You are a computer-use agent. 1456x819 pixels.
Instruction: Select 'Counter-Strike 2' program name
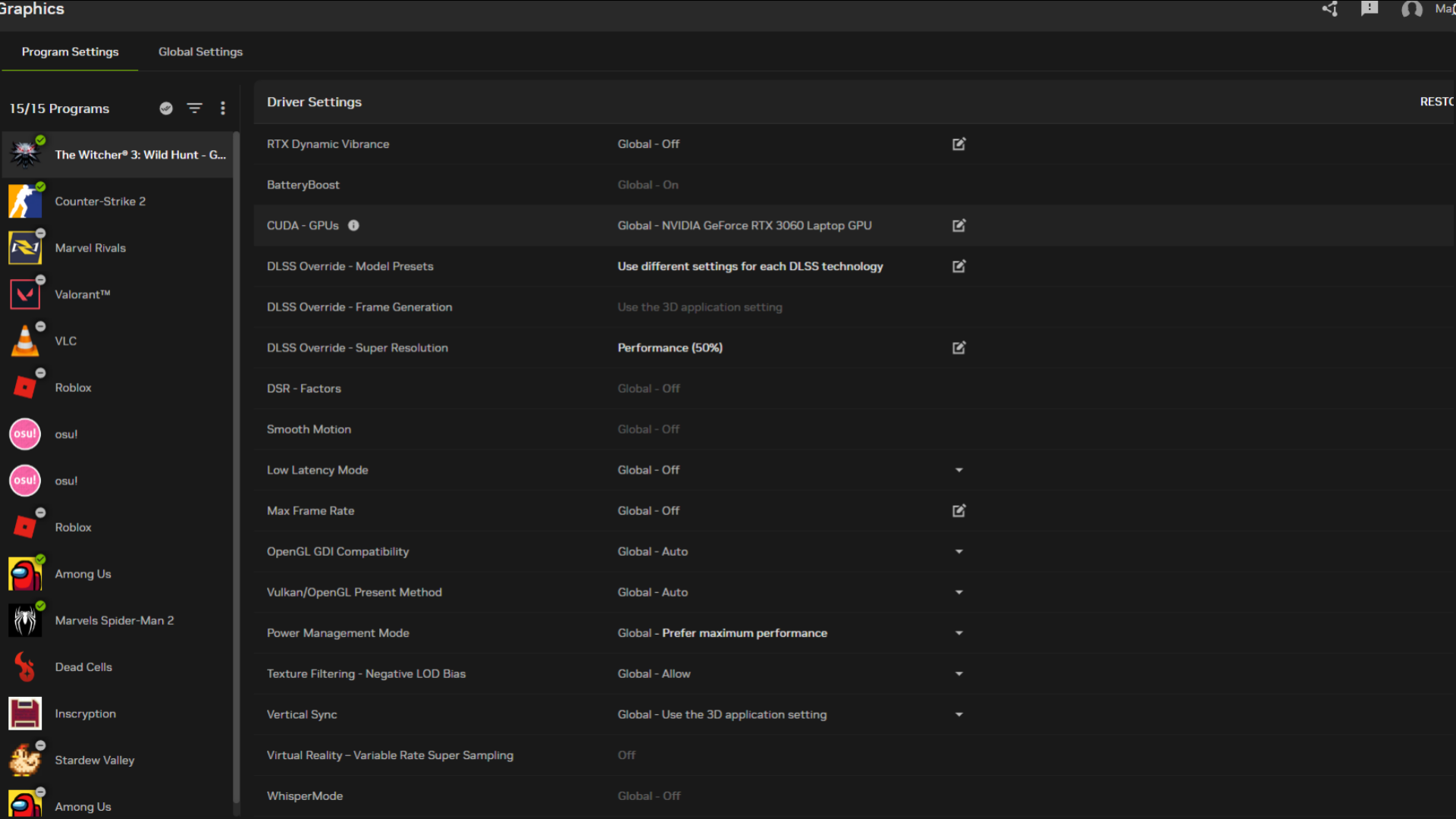100,201
